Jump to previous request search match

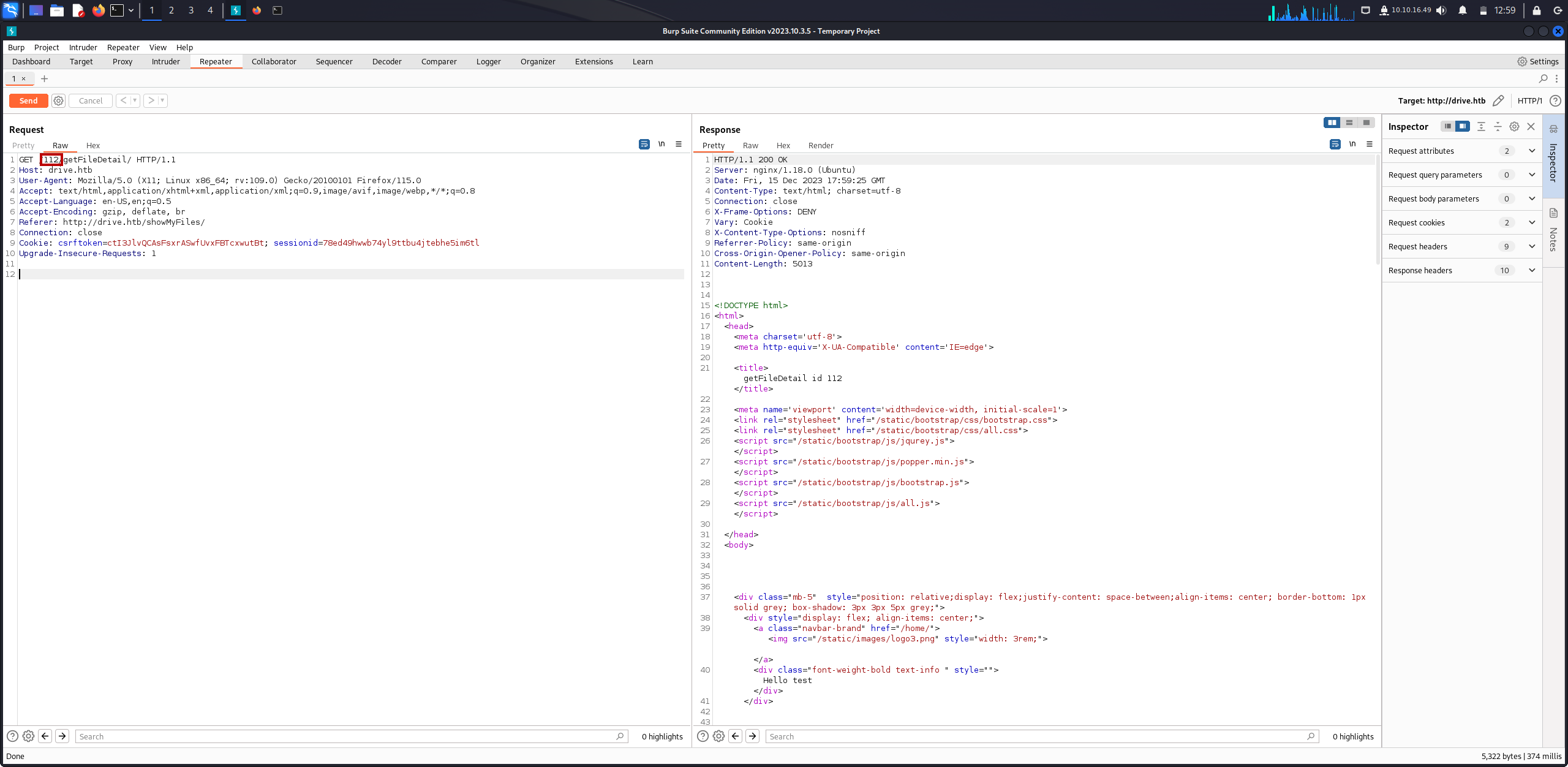pyautogui.click(x=45, y=736)
